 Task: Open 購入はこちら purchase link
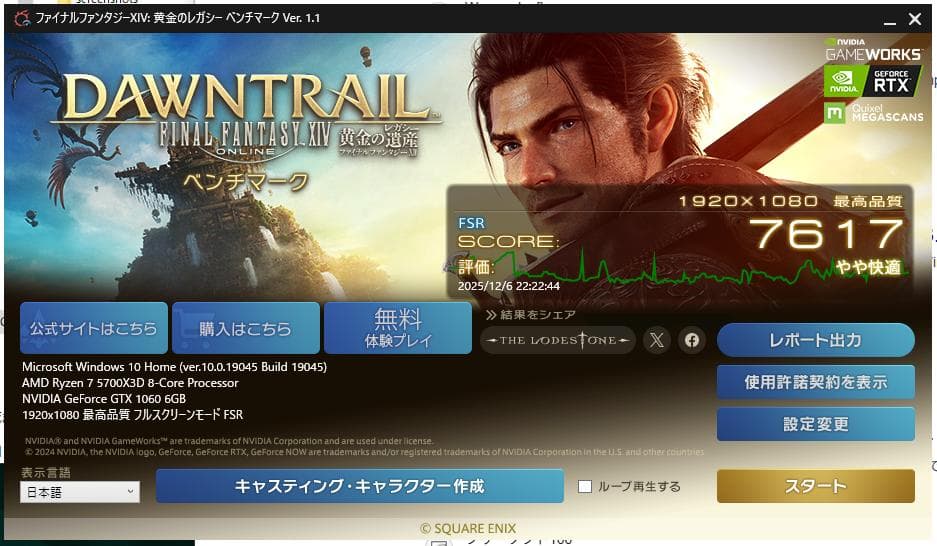[246, 328]
